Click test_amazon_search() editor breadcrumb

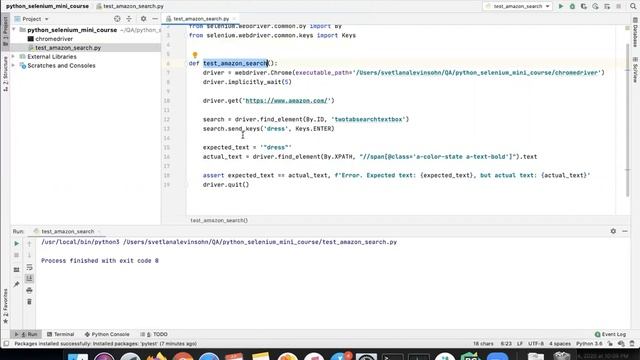tap(219, 220)
